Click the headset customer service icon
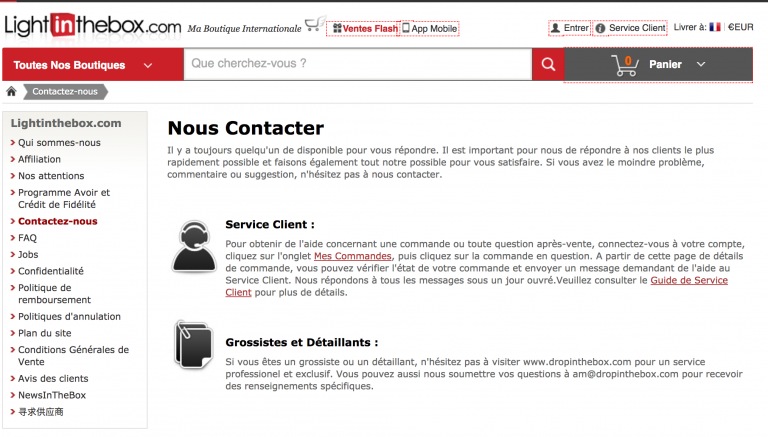The height and width of the screenshot is (437, 768). (x=194, y=246)
